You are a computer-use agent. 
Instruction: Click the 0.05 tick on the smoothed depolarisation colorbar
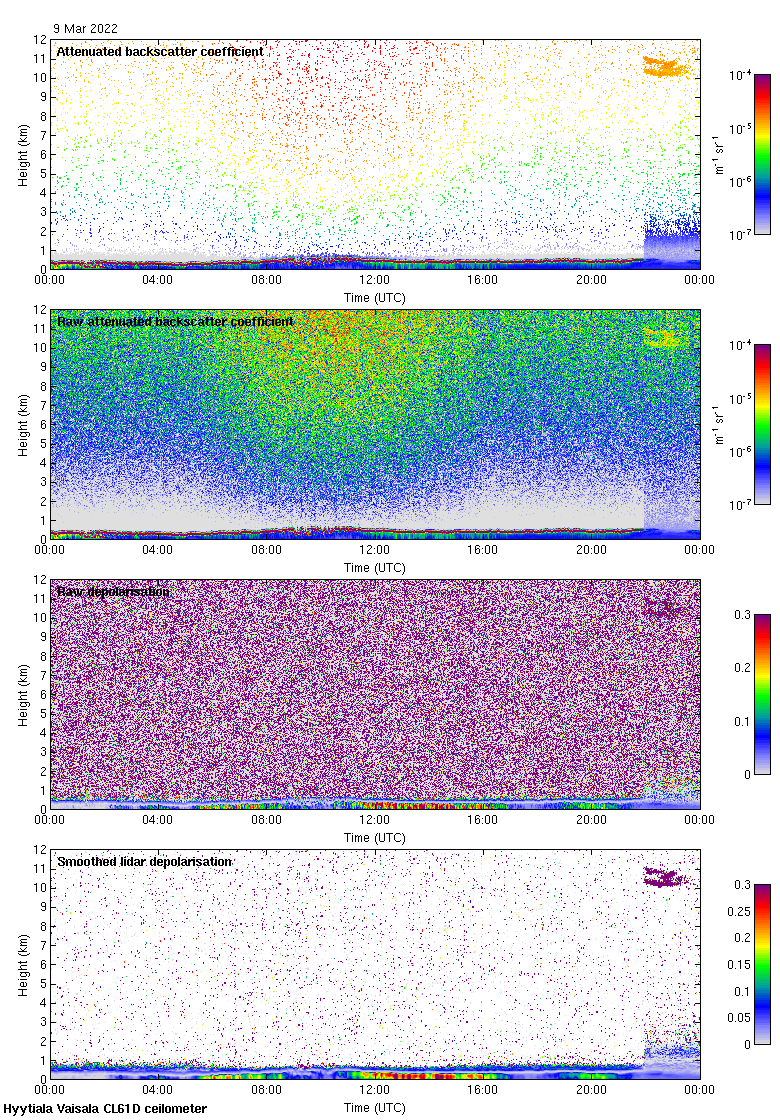739,1018
